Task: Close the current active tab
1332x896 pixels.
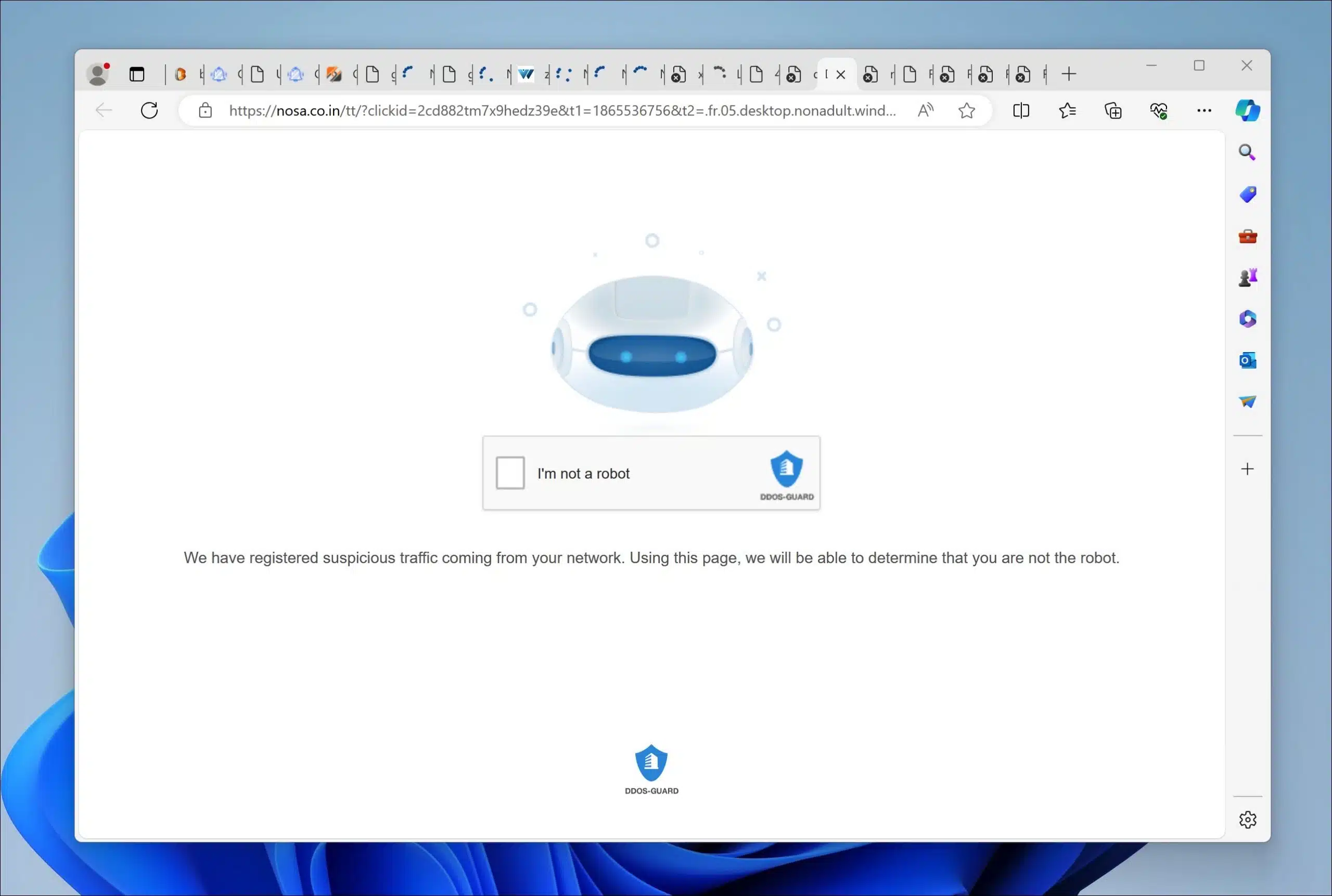Action: [x=840, y=74]
